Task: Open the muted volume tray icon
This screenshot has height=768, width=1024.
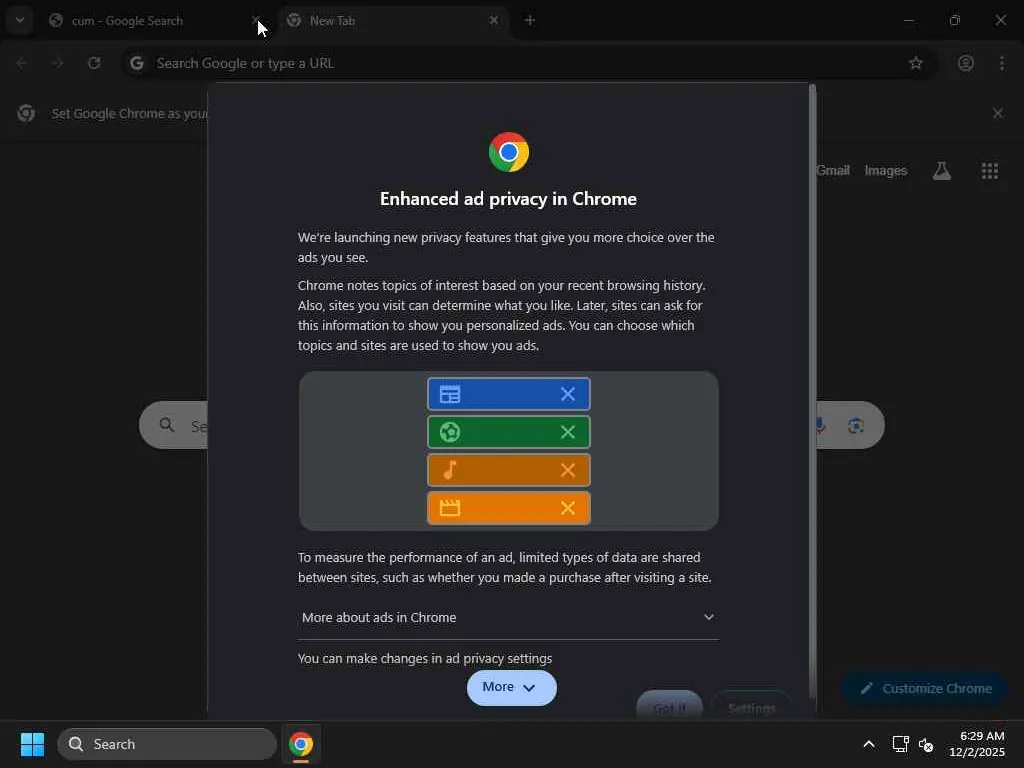Action: tap(926, 744)
